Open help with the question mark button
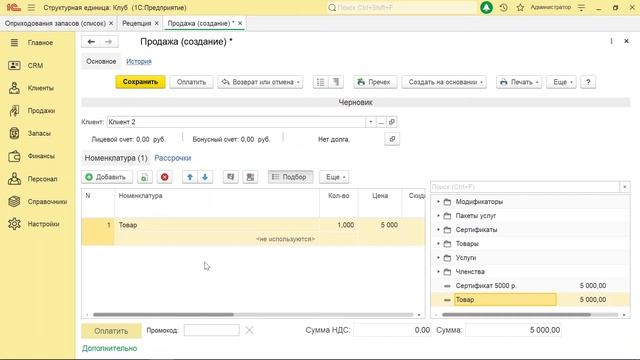Image resolution: width=640 pixels, height=360 pixels. click(x=588, y=82)
